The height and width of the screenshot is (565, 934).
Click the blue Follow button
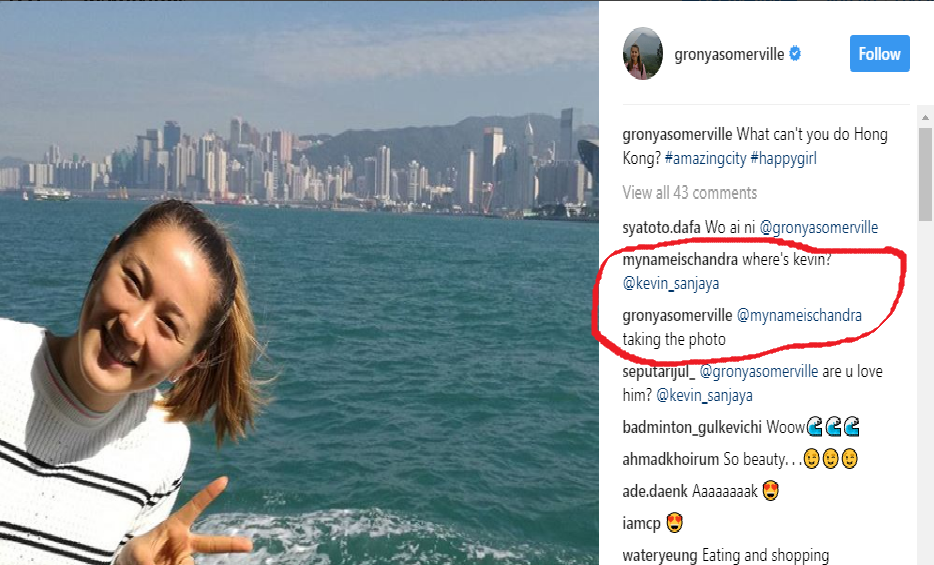click(x=879, y=54)
